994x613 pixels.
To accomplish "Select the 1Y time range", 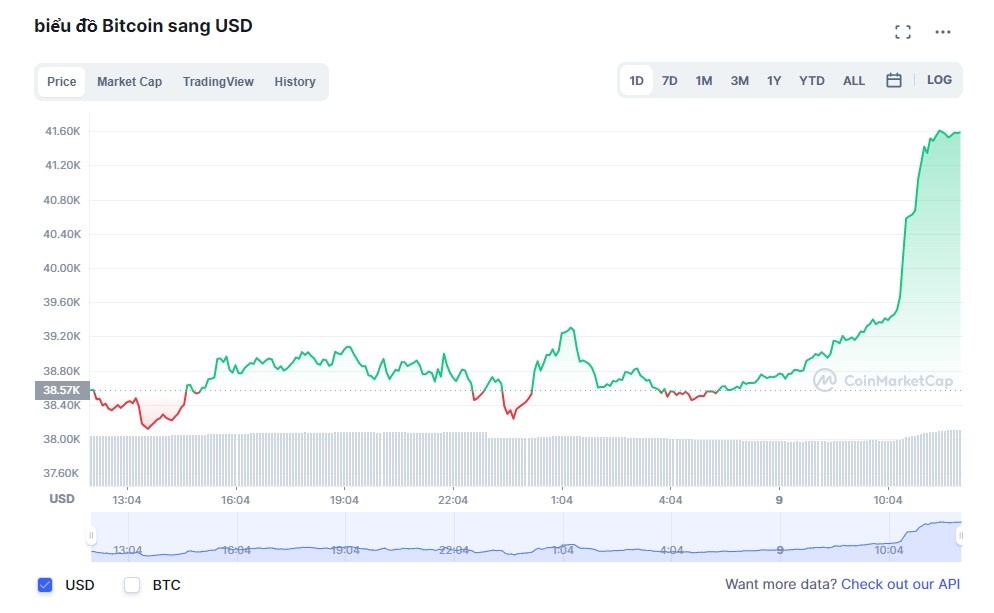I will [773, 80].
